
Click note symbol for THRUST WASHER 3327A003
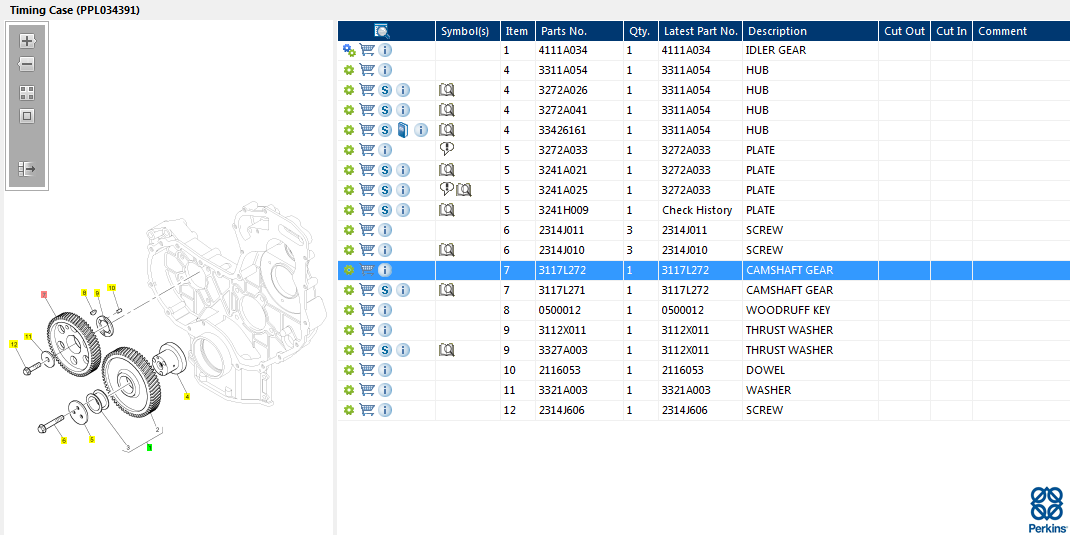pos(447,350)
